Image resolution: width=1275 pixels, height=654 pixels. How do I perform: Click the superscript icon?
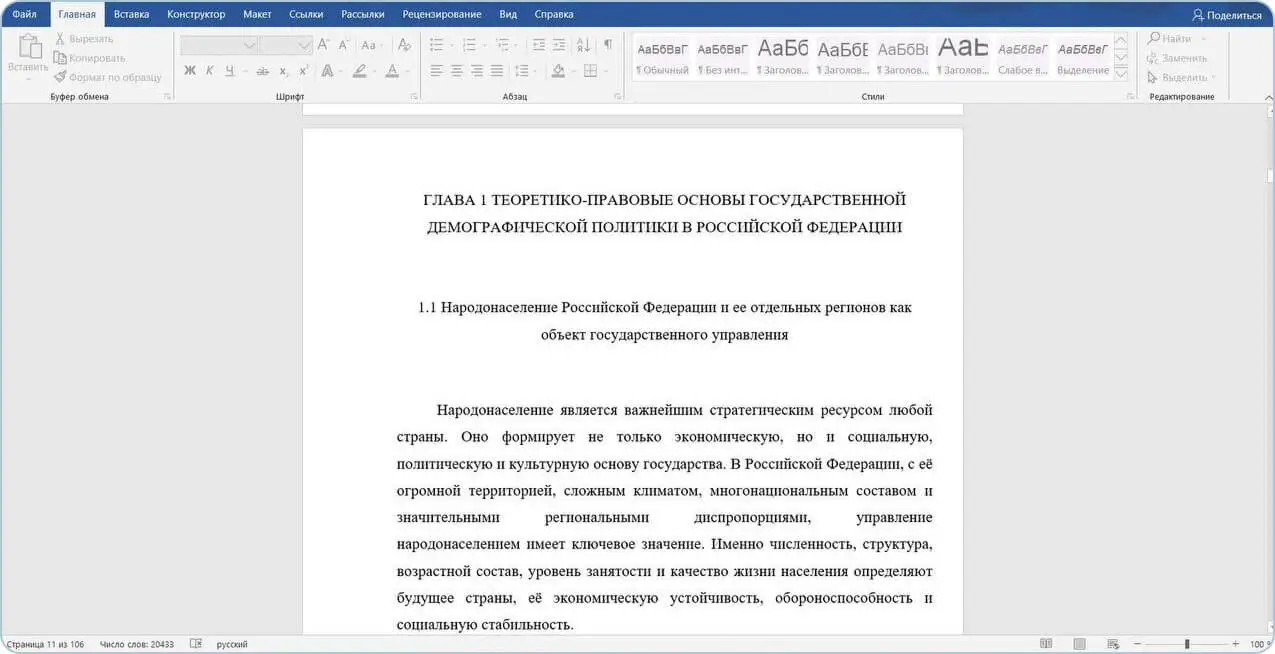pyautogui.click(x=301, y=70)
